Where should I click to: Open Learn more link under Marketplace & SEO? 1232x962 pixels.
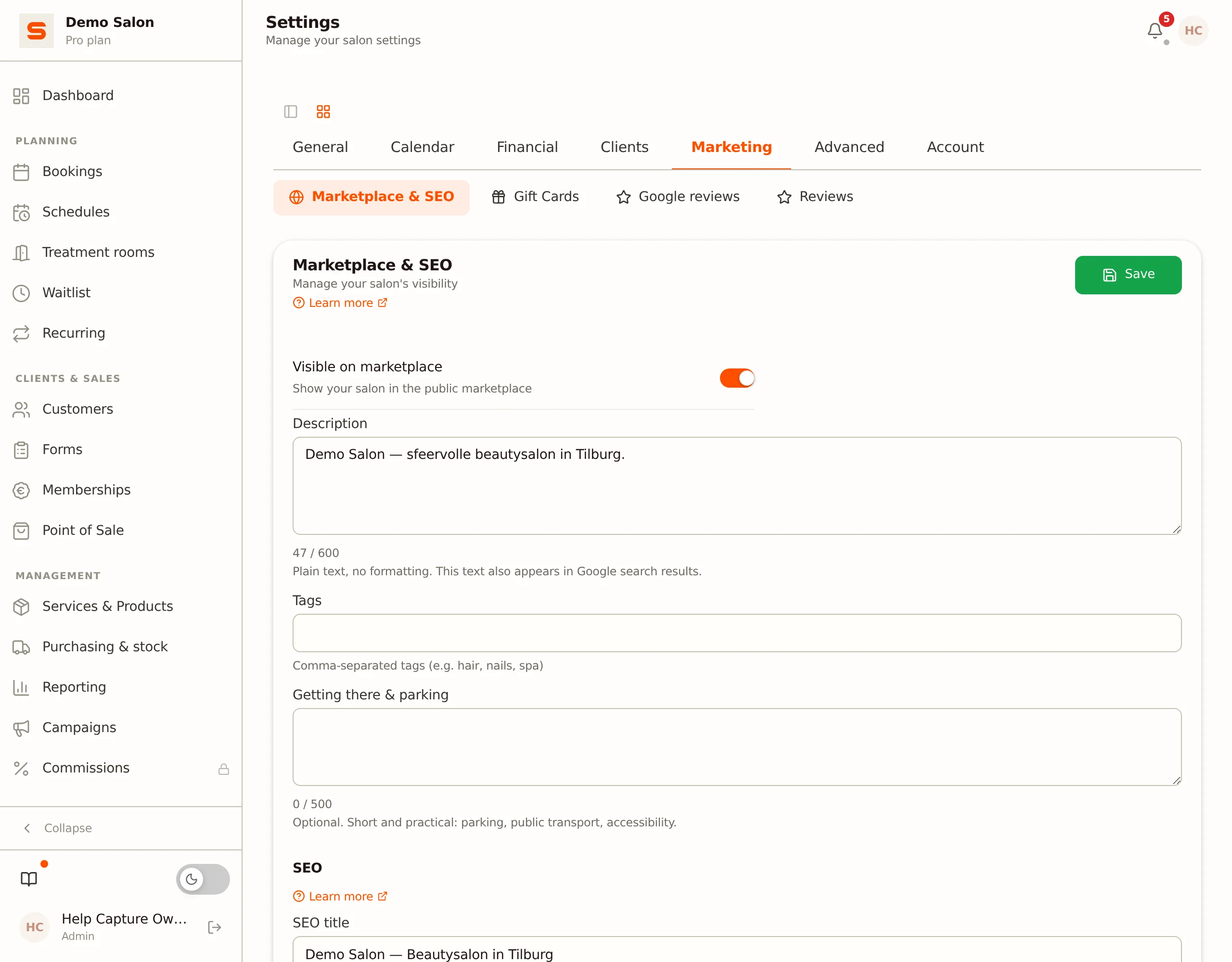340,303
